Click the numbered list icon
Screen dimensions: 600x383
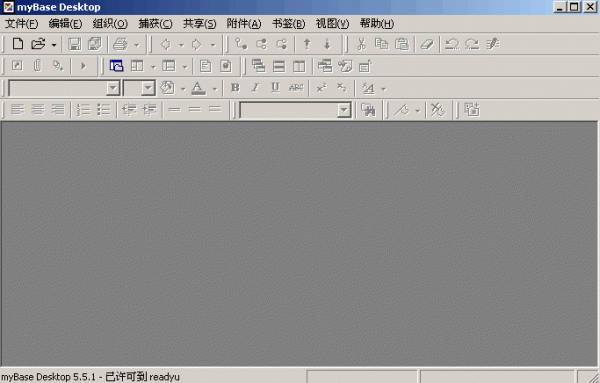[83, 110]
